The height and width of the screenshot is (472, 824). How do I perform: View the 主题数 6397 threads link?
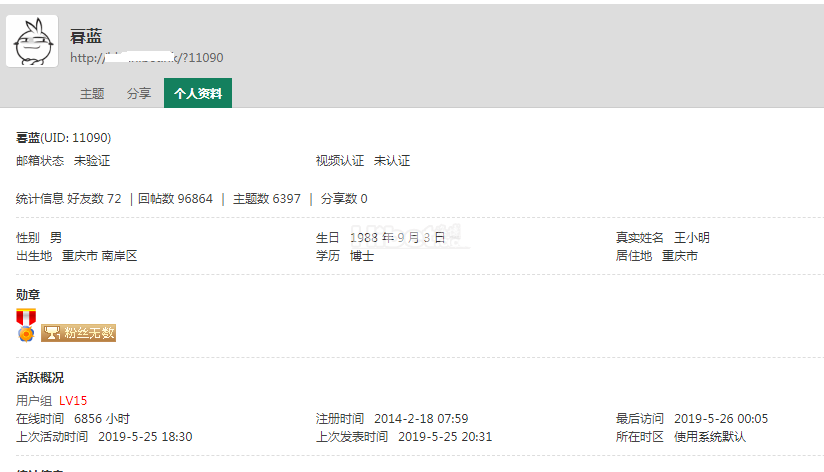tap(266, 199)
